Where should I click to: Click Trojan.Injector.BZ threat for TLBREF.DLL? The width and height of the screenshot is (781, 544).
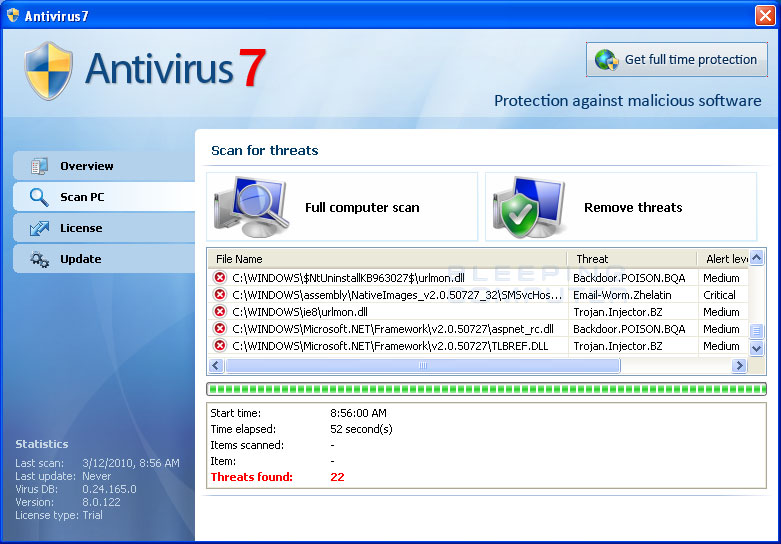tap(618, 346)
